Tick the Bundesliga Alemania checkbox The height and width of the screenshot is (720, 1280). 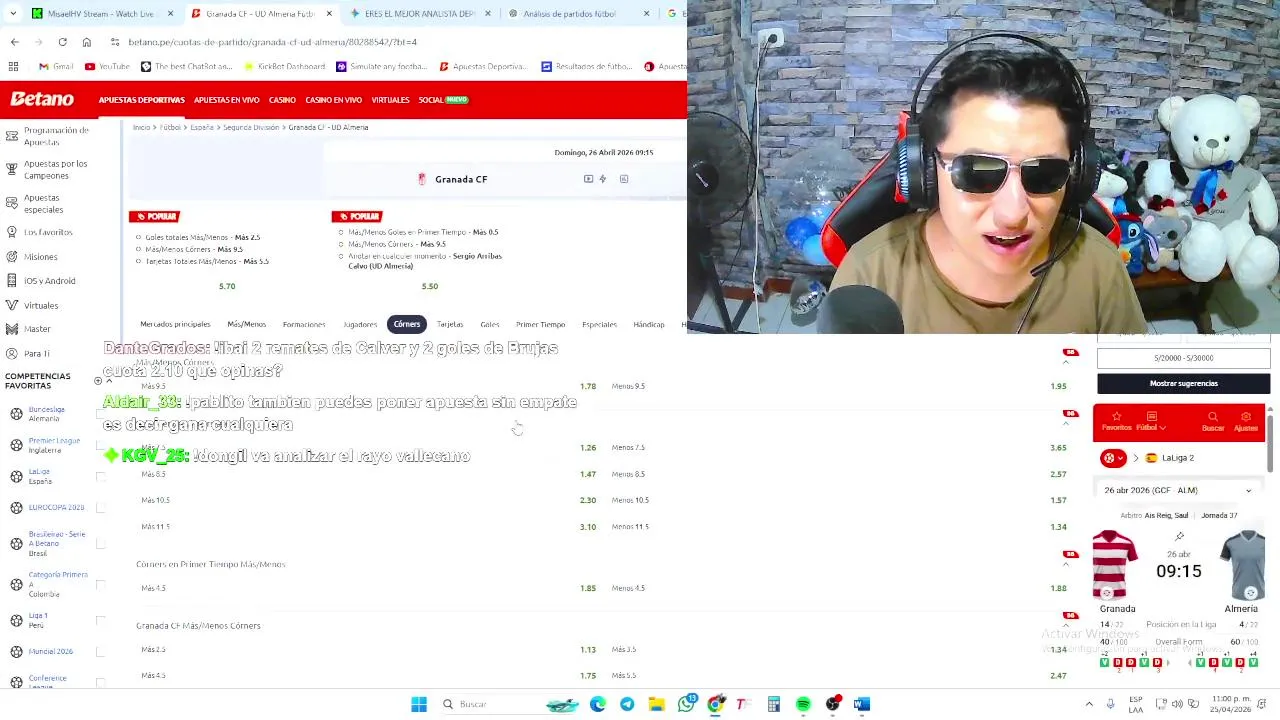(100, 413)
